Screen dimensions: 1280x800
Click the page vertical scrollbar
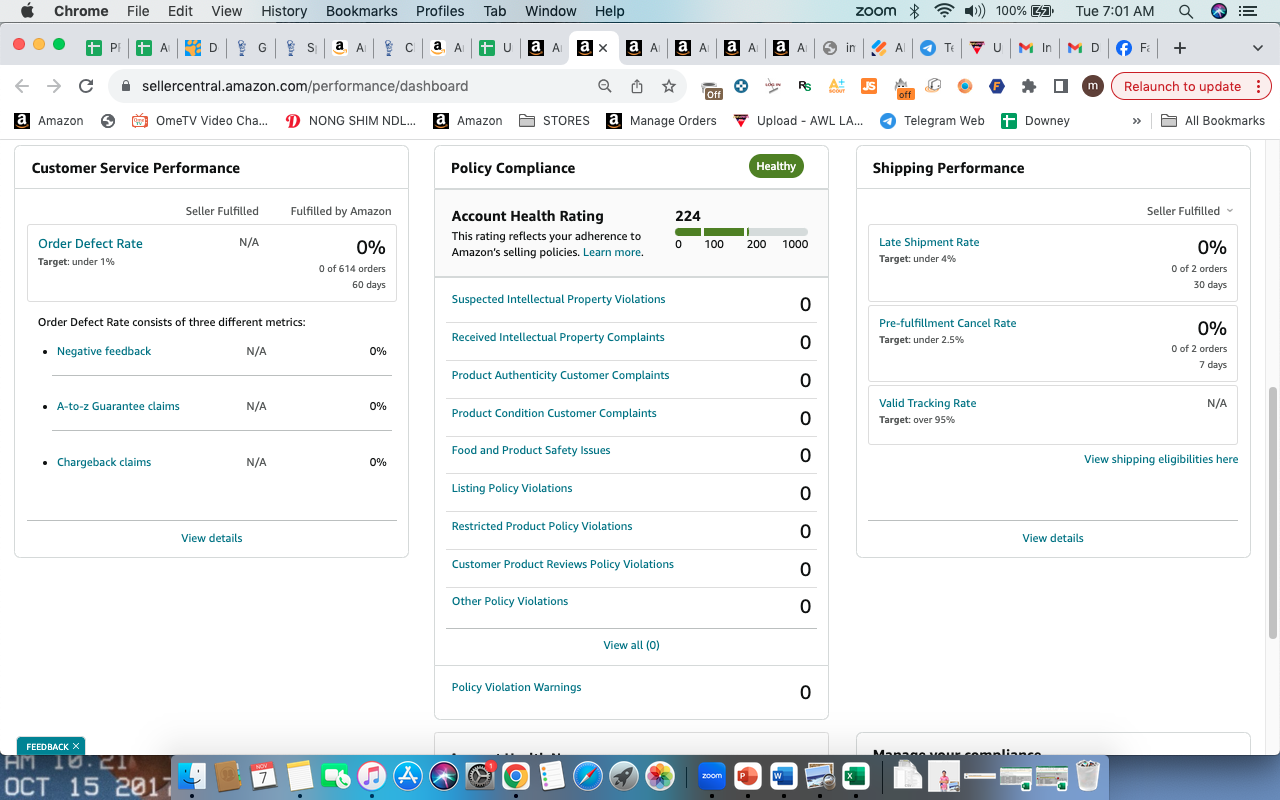pyautogui.click(x=1273, y=512)
